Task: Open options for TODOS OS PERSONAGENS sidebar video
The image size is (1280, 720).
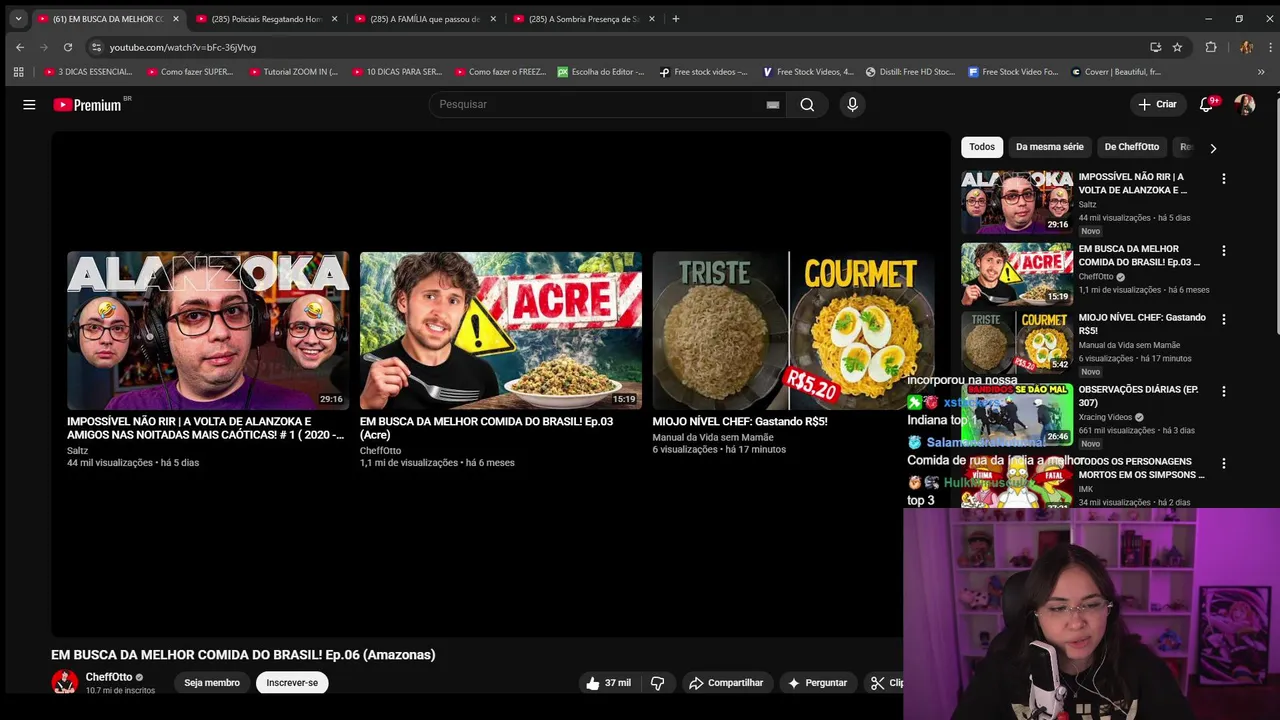Action: tap(1223, 464)
